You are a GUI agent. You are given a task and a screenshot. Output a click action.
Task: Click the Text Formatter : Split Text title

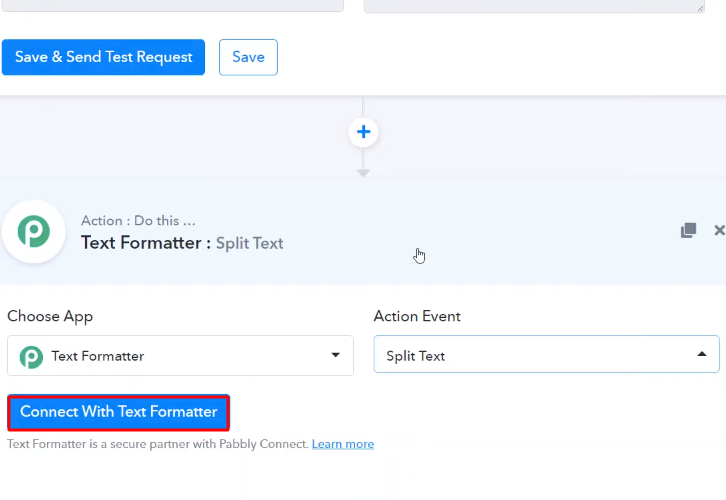coord(182,243)
